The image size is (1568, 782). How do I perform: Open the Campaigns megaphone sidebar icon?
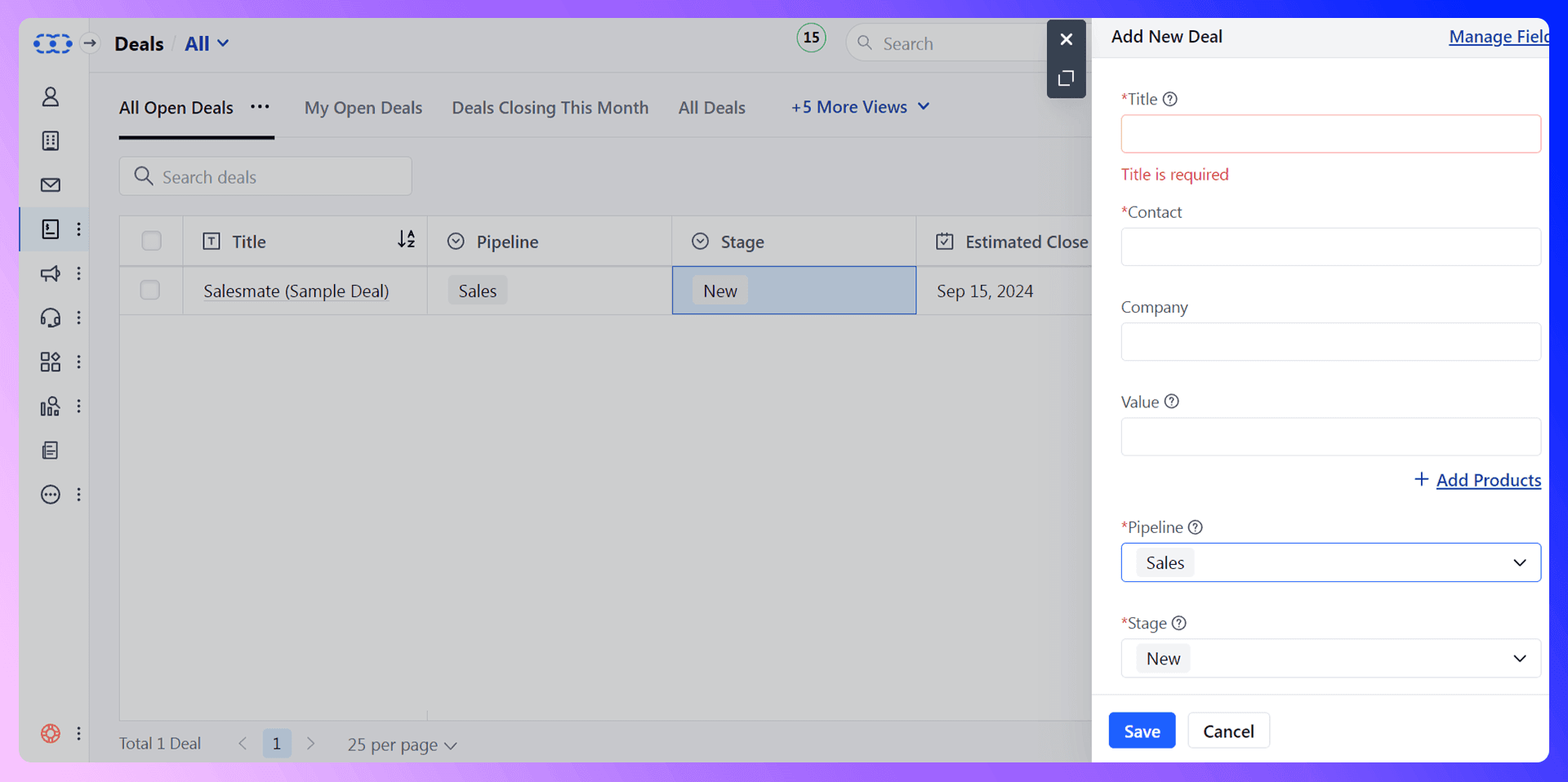click(x=51, y=273)
